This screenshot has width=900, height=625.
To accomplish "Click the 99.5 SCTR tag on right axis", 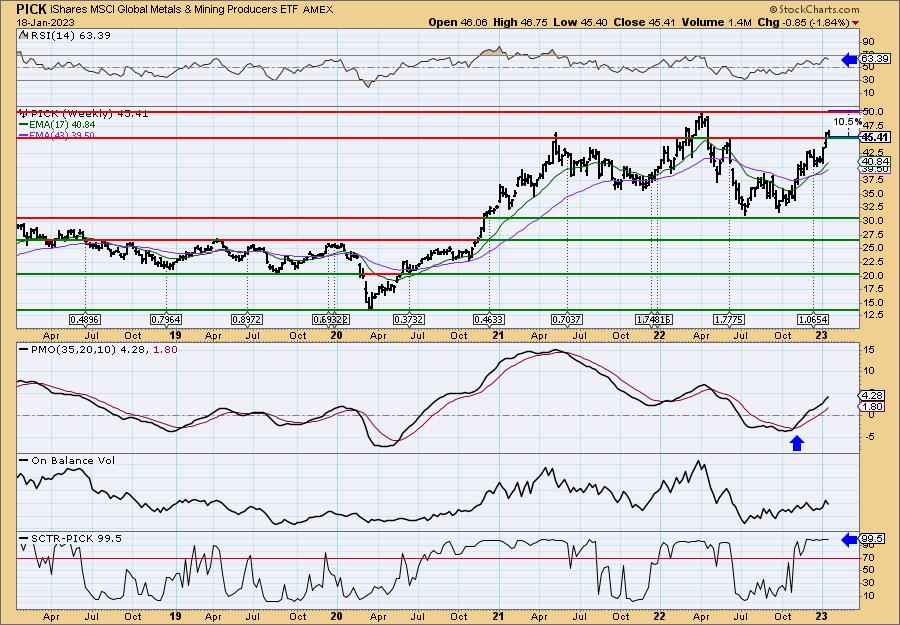I will (872, 539).
